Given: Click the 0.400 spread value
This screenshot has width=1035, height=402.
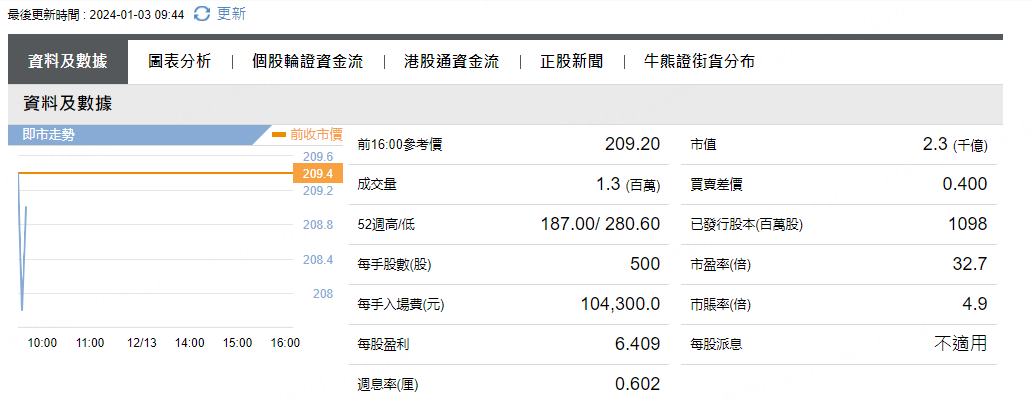Looking at the screenshot, I should click(x=965, y=184).
